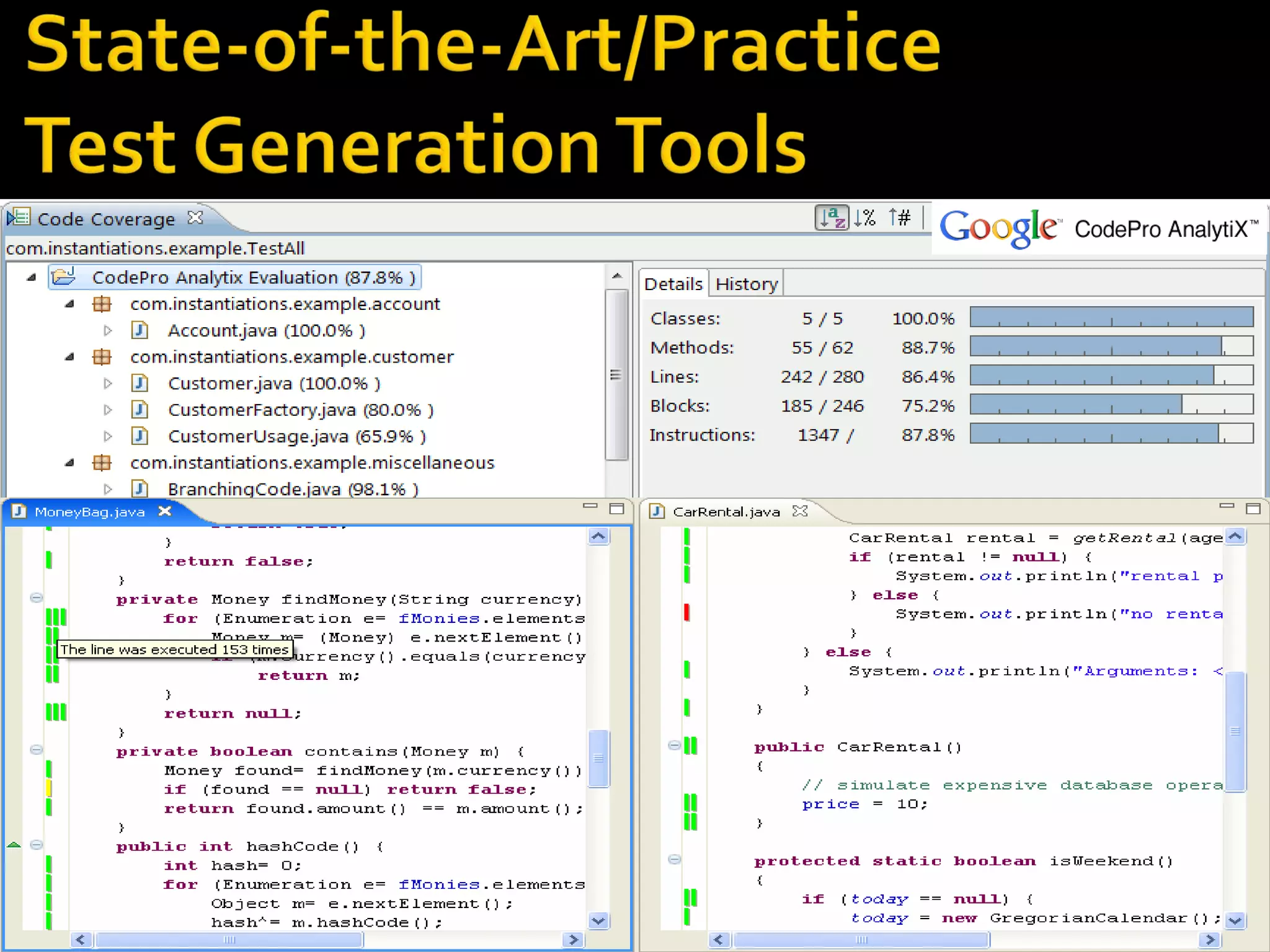Screen dimensions: 1270x952
Task: Collapse the com.instantiations.example.customer package
Action: coord(69,357)
